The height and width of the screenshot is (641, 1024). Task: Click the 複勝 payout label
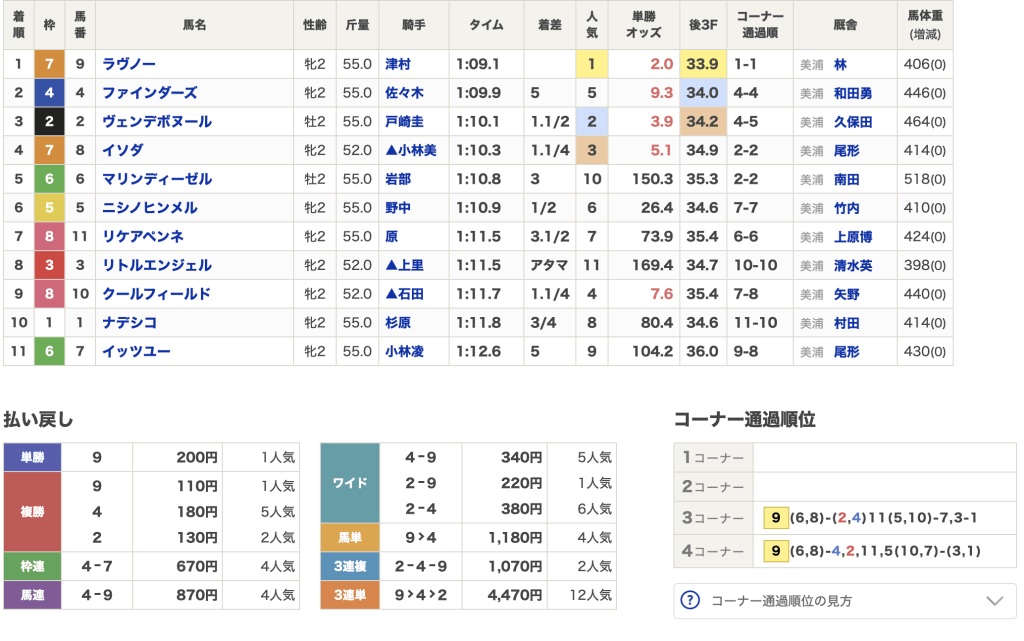pyautogui.click(x=33, y=512)
